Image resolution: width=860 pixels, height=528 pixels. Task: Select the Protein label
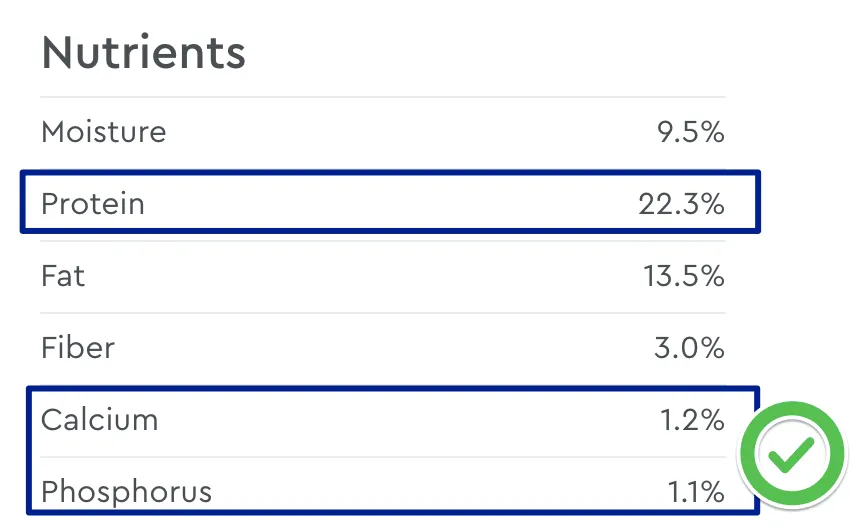click(93, 204)
